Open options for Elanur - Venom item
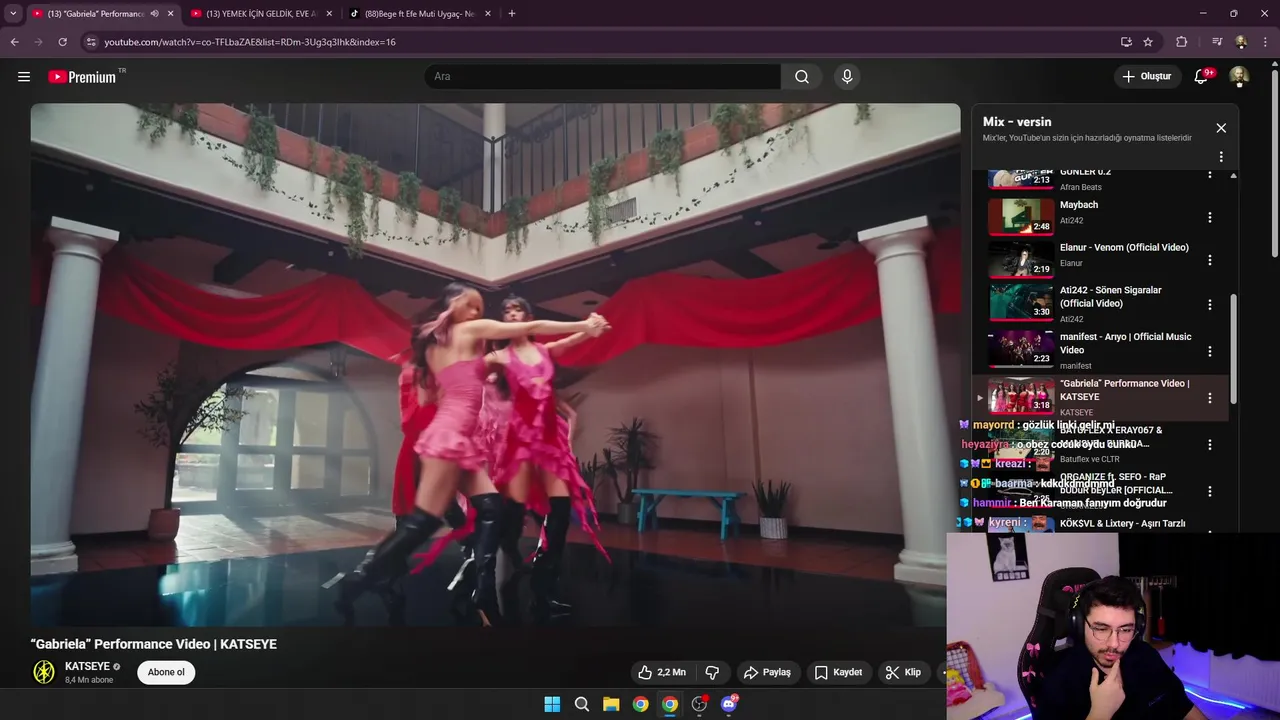 coord(1209,260)
